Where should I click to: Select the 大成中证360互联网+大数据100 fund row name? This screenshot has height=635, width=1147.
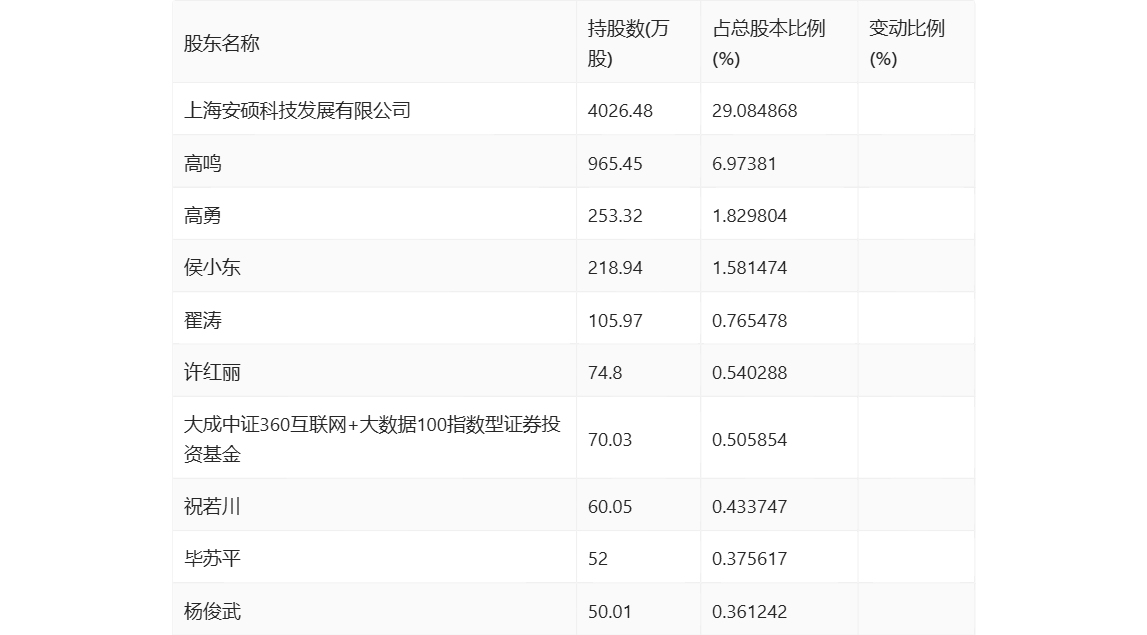tap(372, 439)
